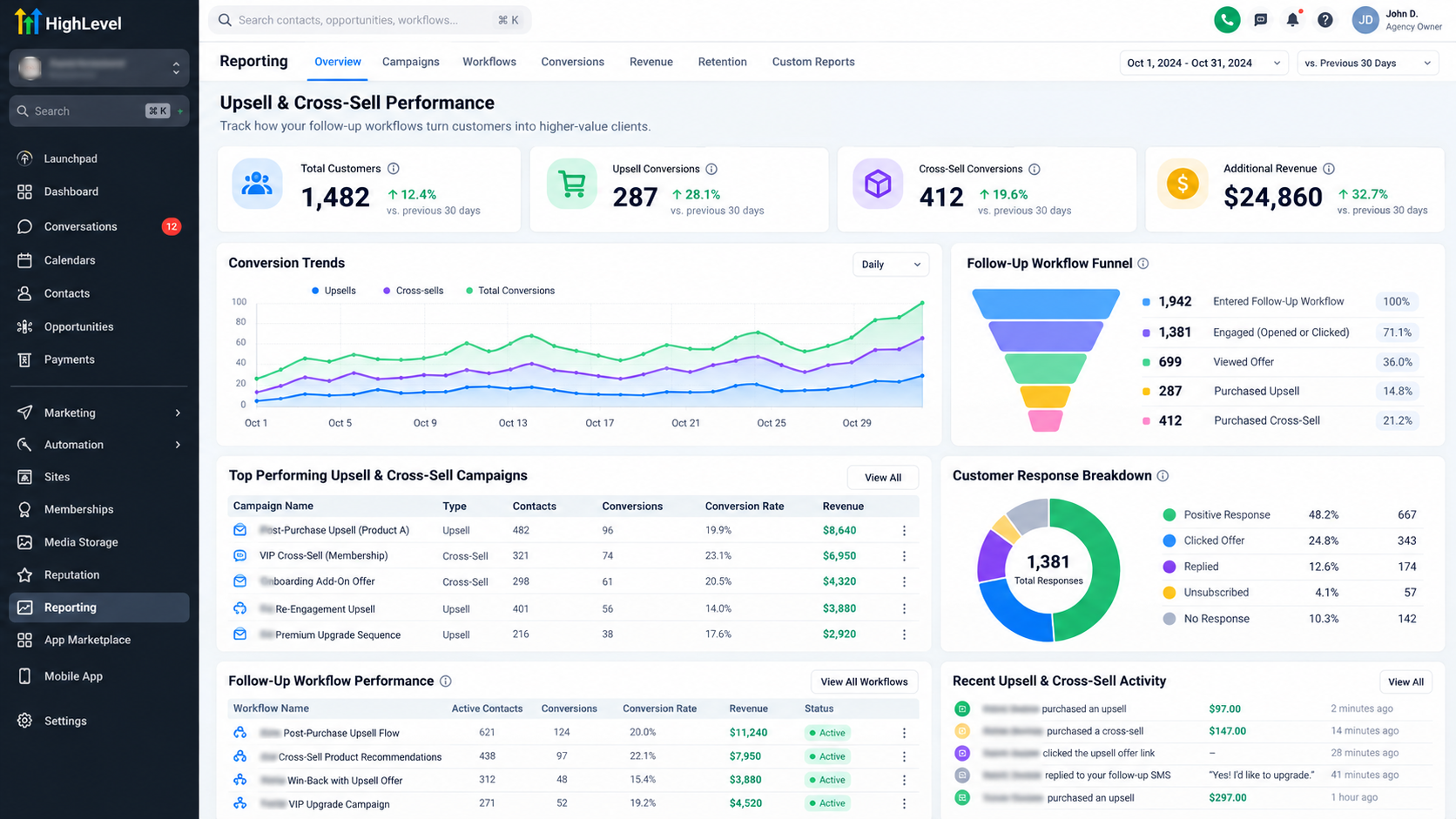Click the help question mark icon
Image resolution: width=1456 pixels, height=819 pixels.
pos(1325,19)
